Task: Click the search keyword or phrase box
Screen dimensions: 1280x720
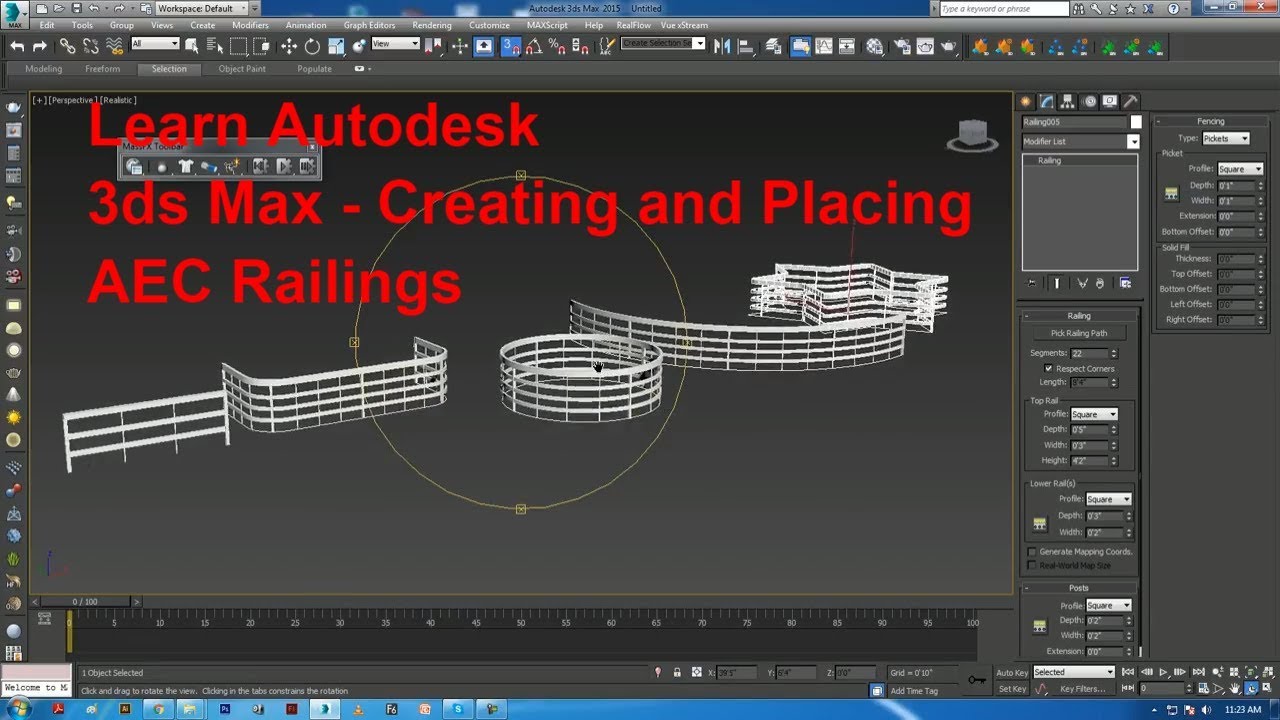Action: click(1004, 8)
